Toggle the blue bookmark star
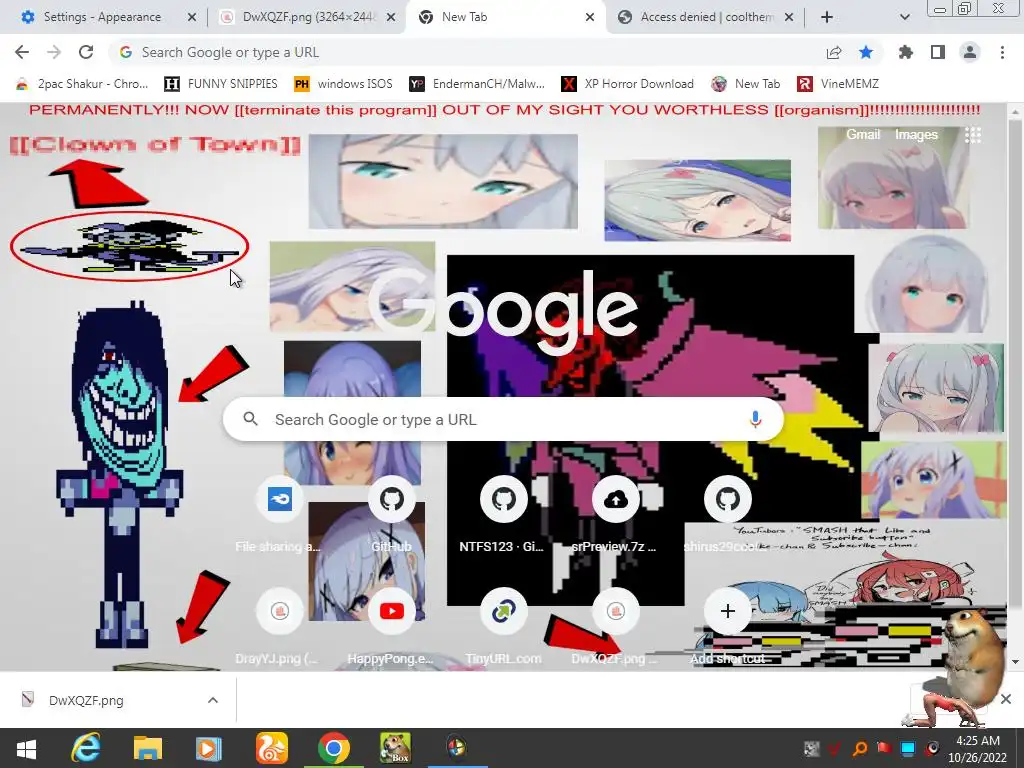Screen dimensions: 1024x768 [x=866, y=52]
